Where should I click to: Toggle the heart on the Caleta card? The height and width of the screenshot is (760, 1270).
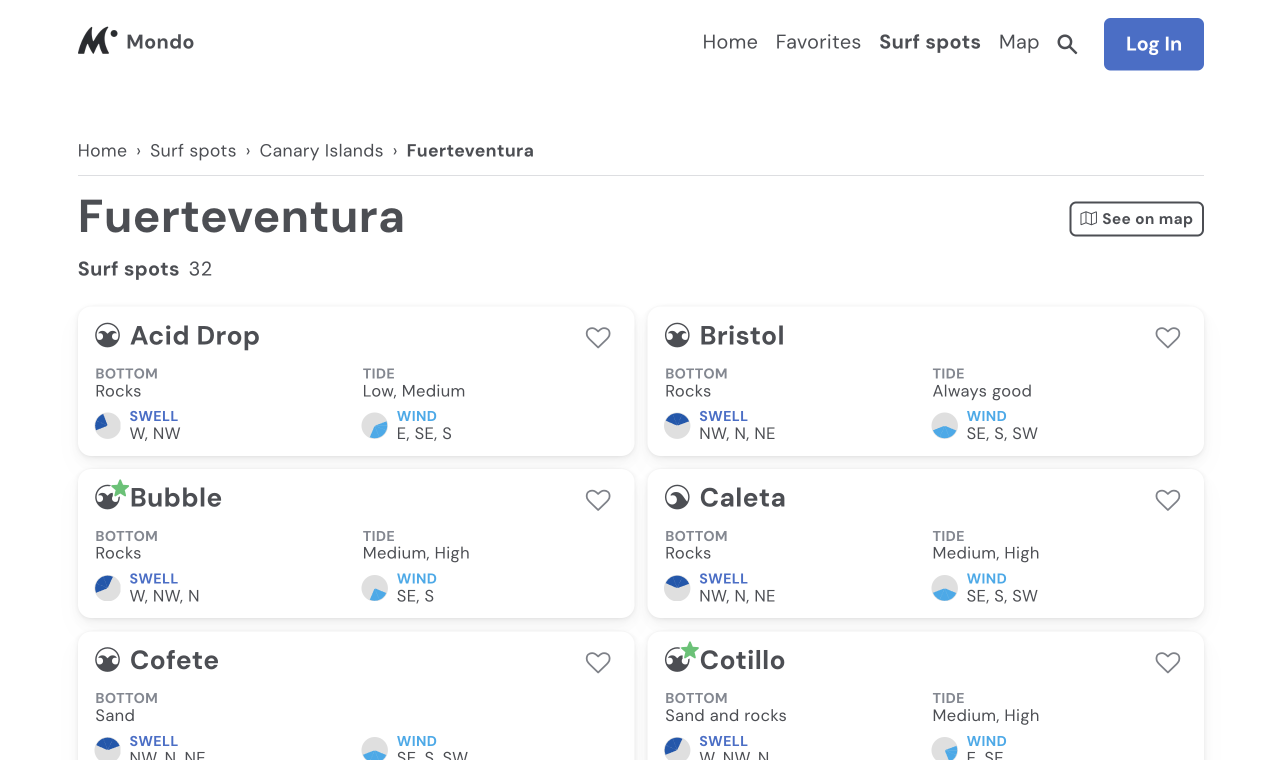tap(1167, 500)
